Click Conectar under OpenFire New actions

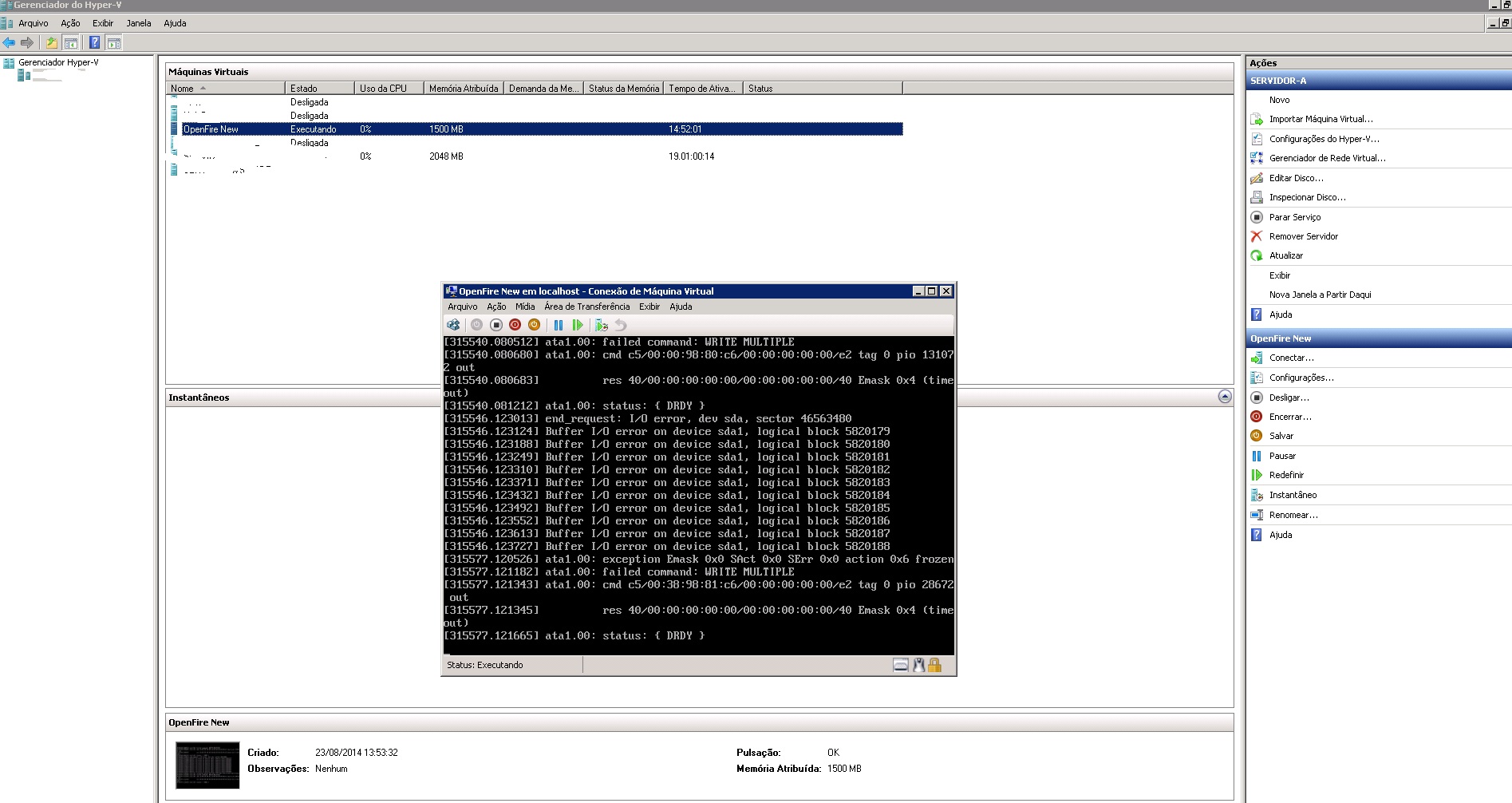coord(1291,358)
